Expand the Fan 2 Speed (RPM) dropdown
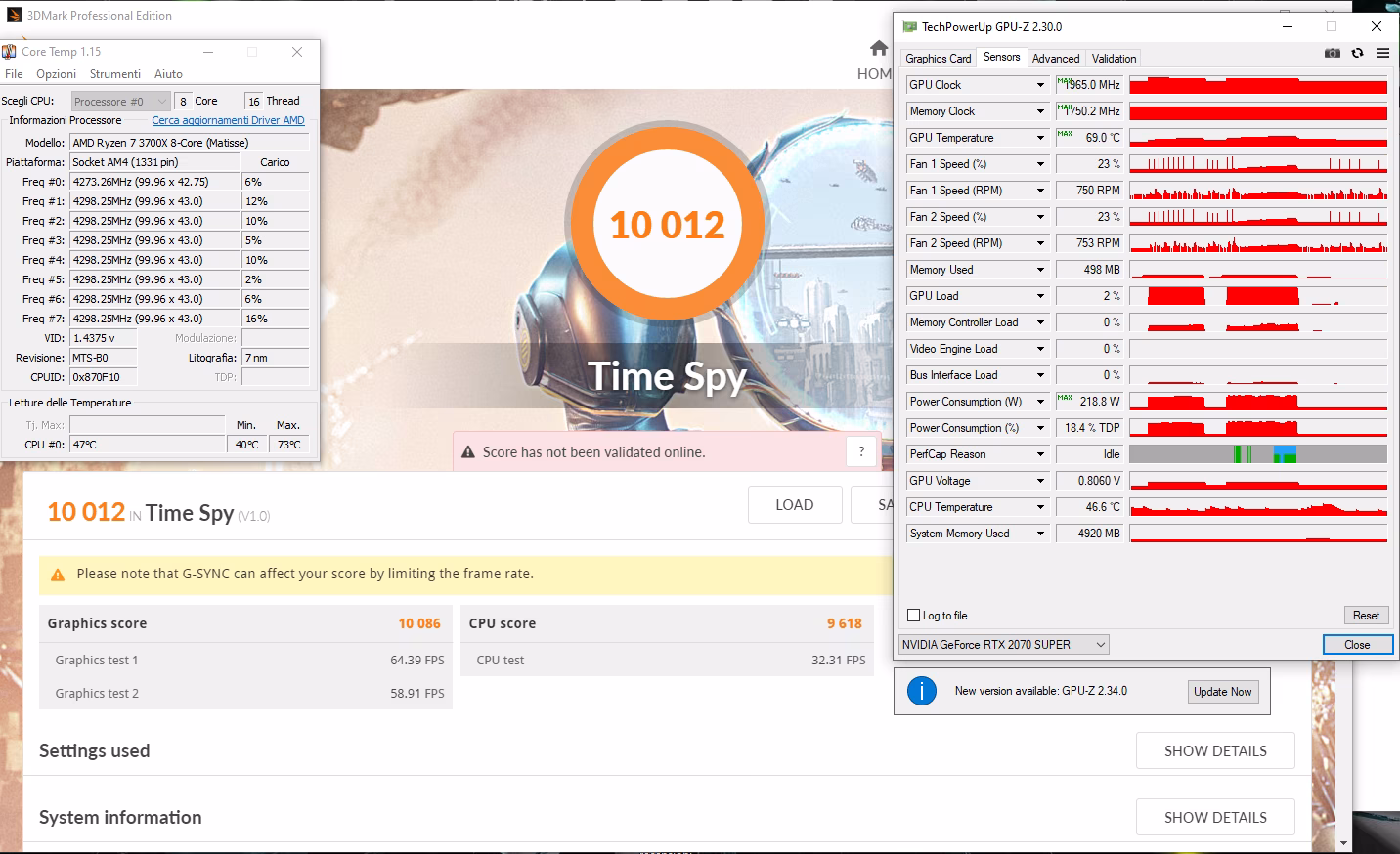This screenshot has height=854, width=1400. [x=1040, y=243]
